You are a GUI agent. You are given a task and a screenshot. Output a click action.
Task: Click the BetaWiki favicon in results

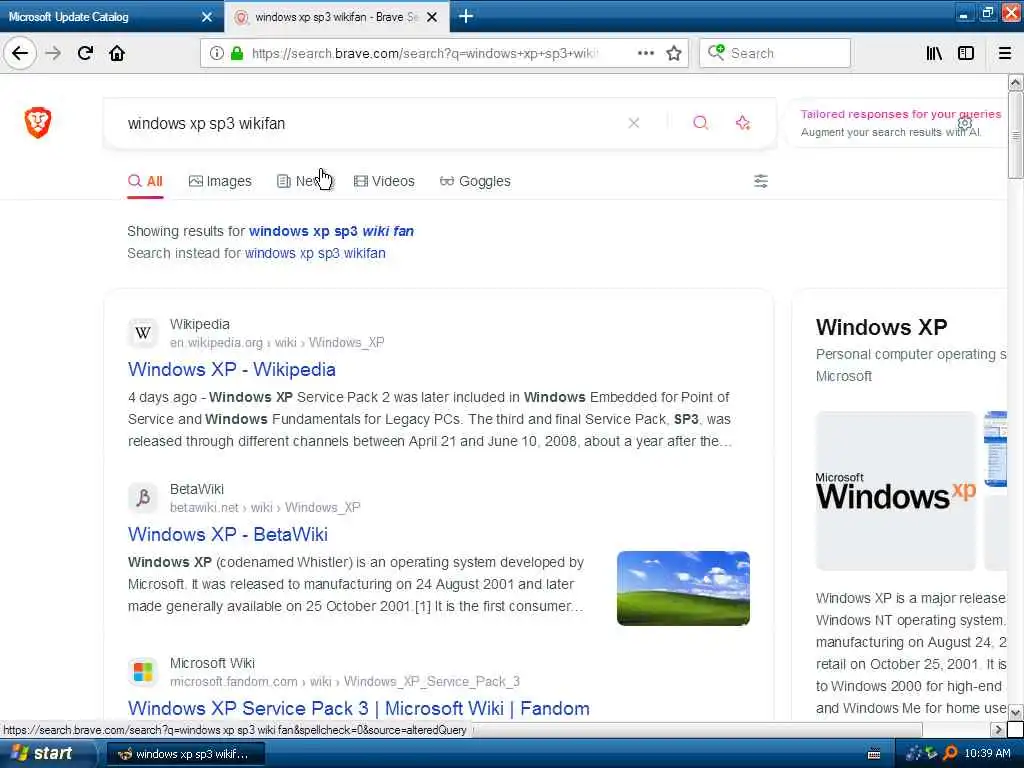(x=143, y=498)
